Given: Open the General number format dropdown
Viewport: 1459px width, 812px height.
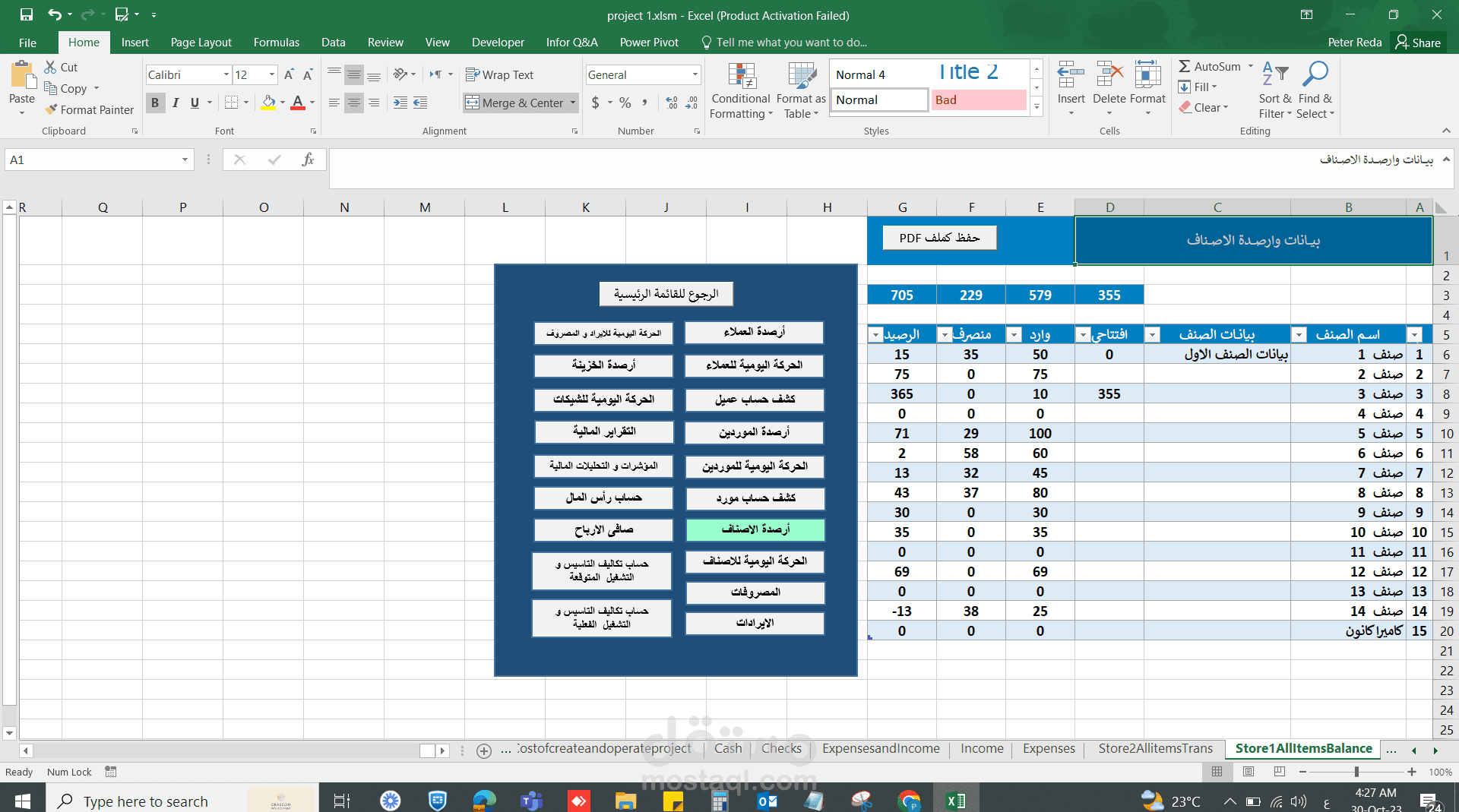Looking at the screenshot, I should coord(695,74).
